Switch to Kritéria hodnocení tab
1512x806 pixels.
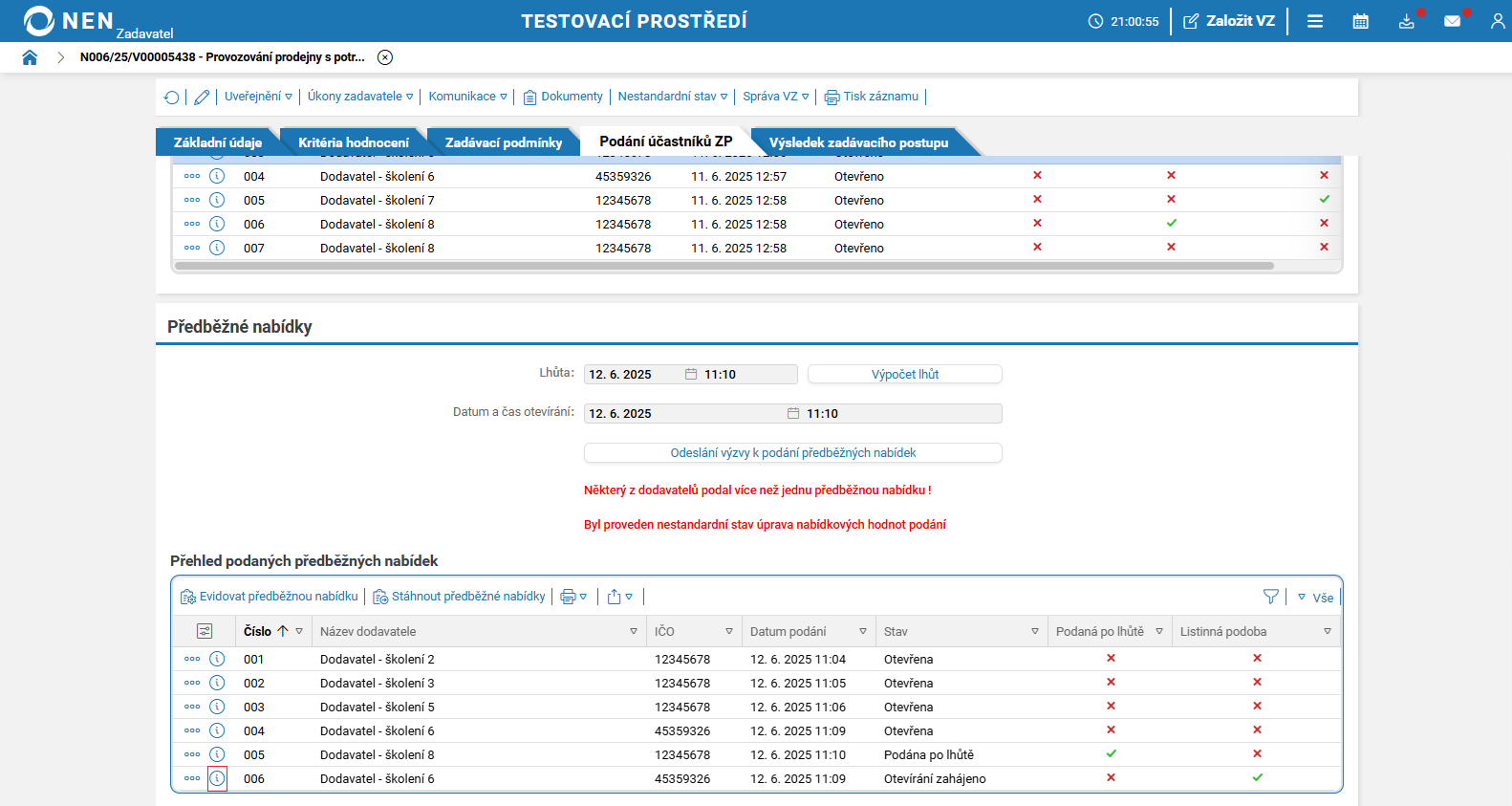(354, 142)
